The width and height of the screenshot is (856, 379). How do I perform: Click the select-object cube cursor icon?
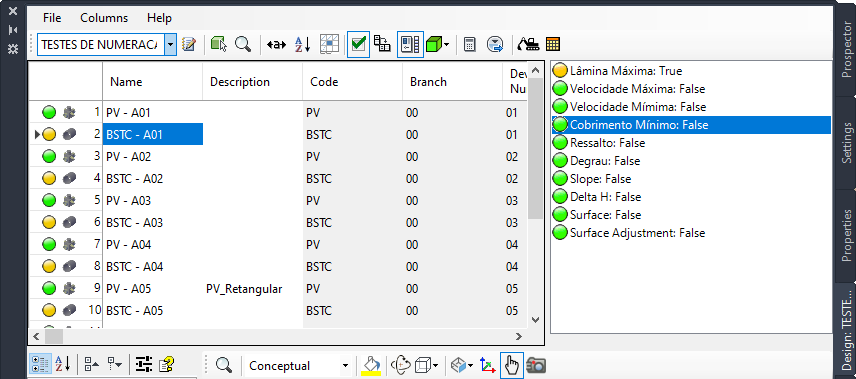pos(219,44)
